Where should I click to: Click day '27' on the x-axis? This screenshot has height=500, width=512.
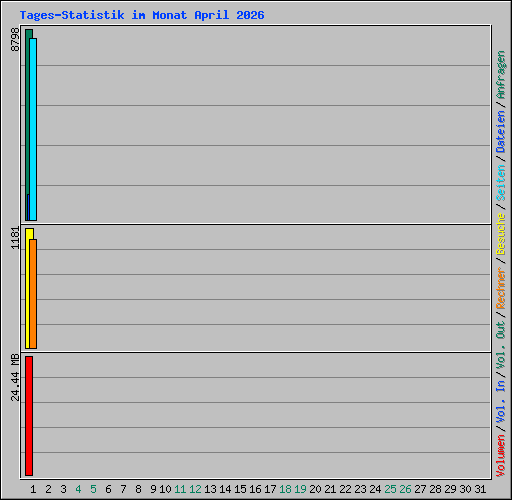coord(420,489)
